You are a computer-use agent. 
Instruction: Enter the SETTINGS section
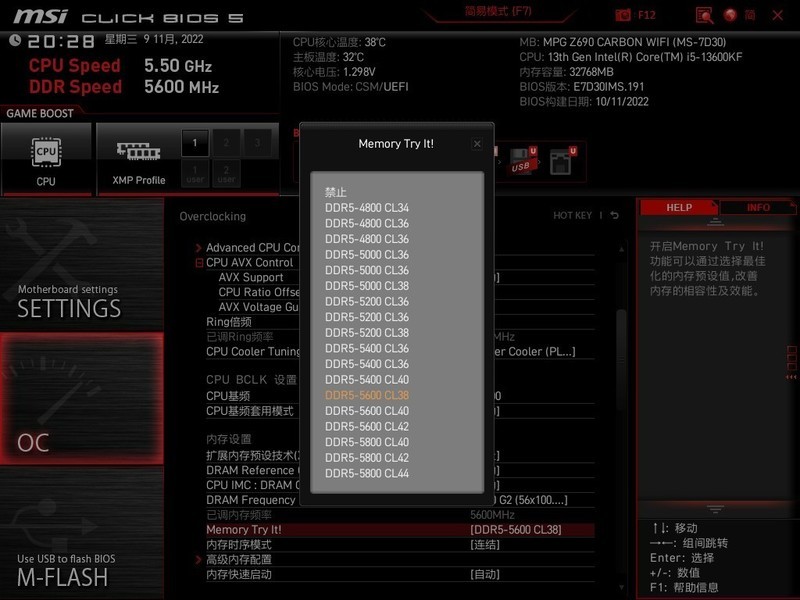tap(67, 309)
